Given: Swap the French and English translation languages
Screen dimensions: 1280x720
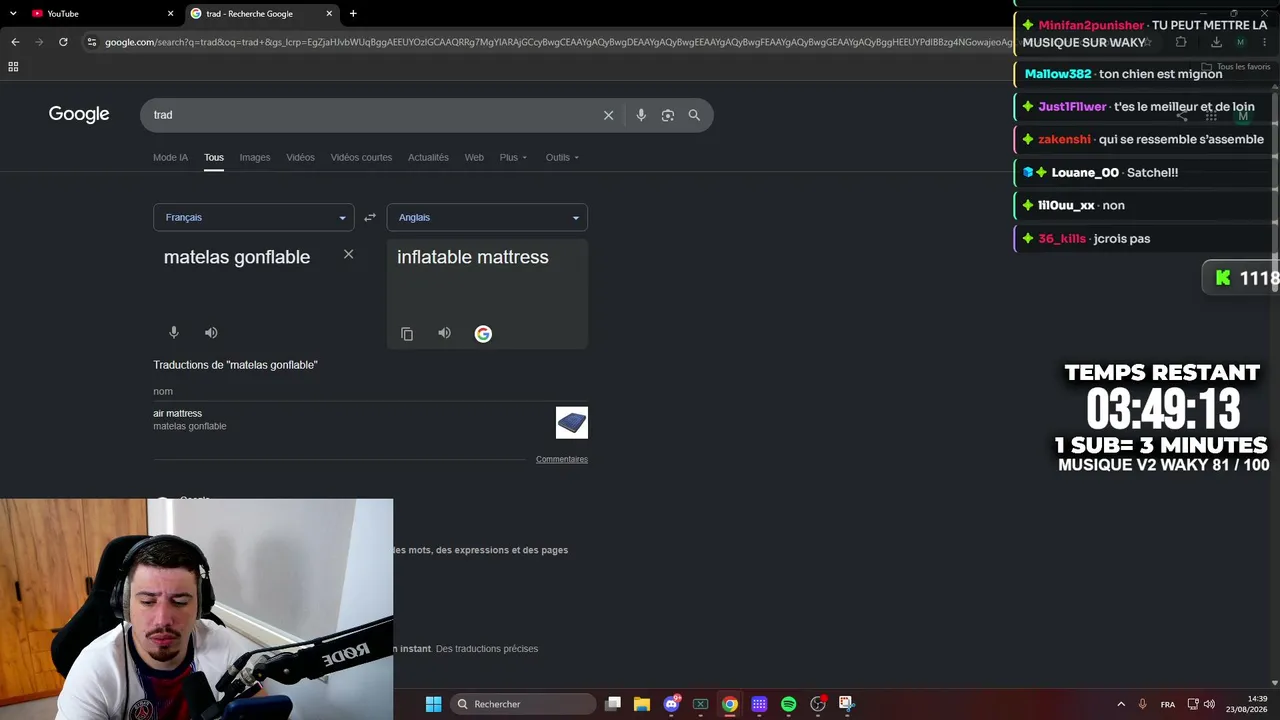Looking at the screenshot, I should pos(369,217).
